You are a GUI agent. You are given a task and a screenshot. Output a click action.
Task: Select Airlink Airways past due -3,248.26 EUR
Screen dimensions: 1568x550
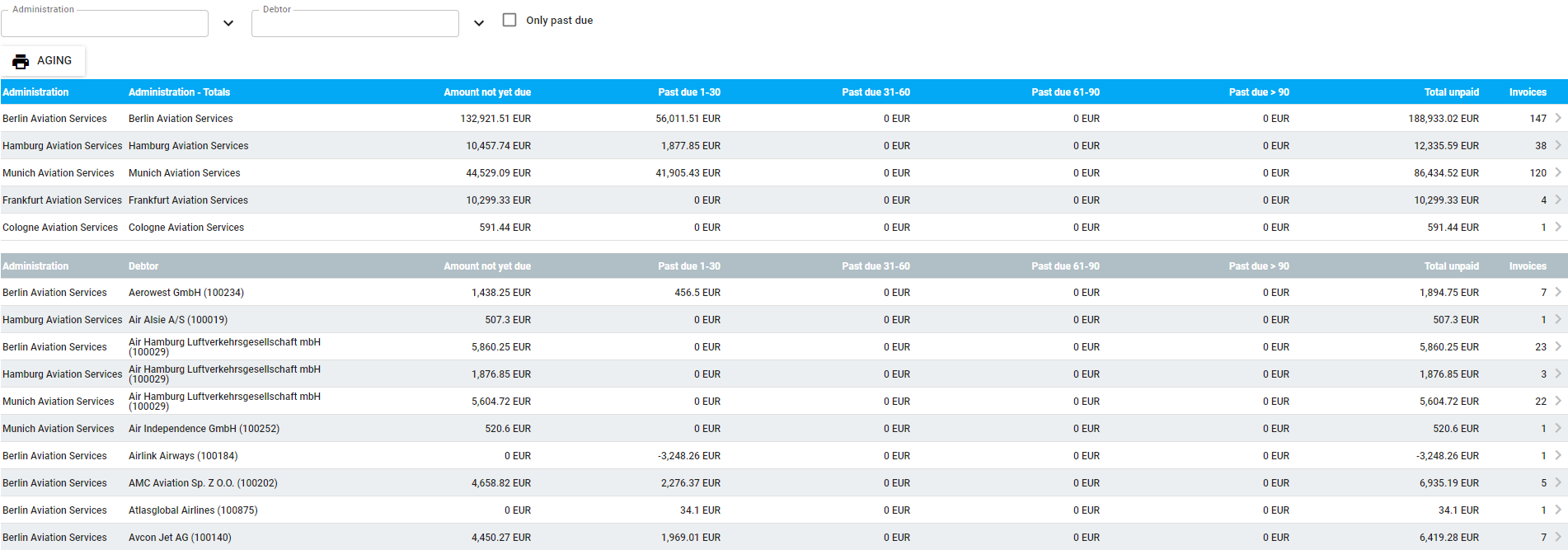pos(689,456)
